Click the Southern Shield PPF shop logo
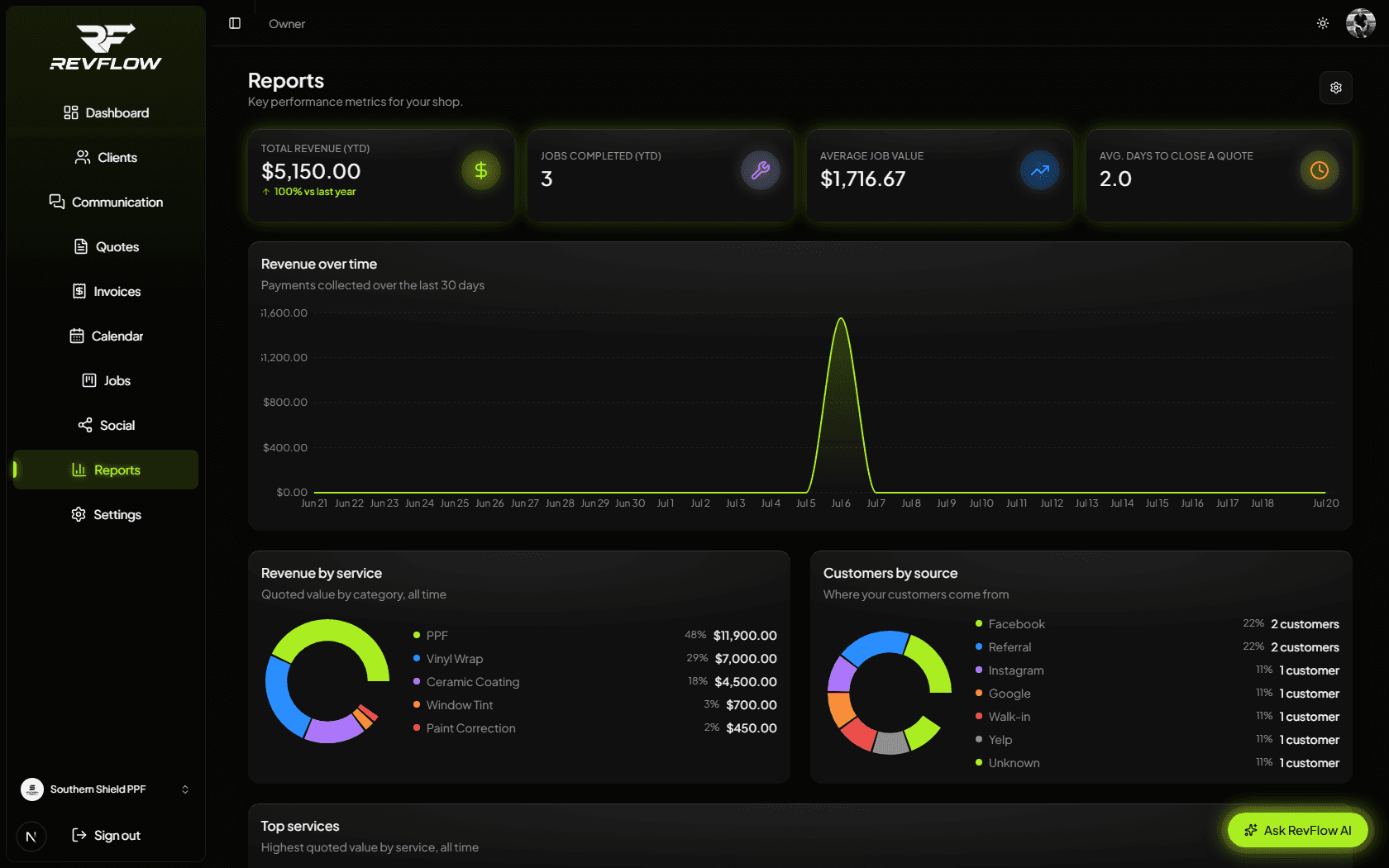This screenshot has height=868, width=1389. tap(32, 789)
